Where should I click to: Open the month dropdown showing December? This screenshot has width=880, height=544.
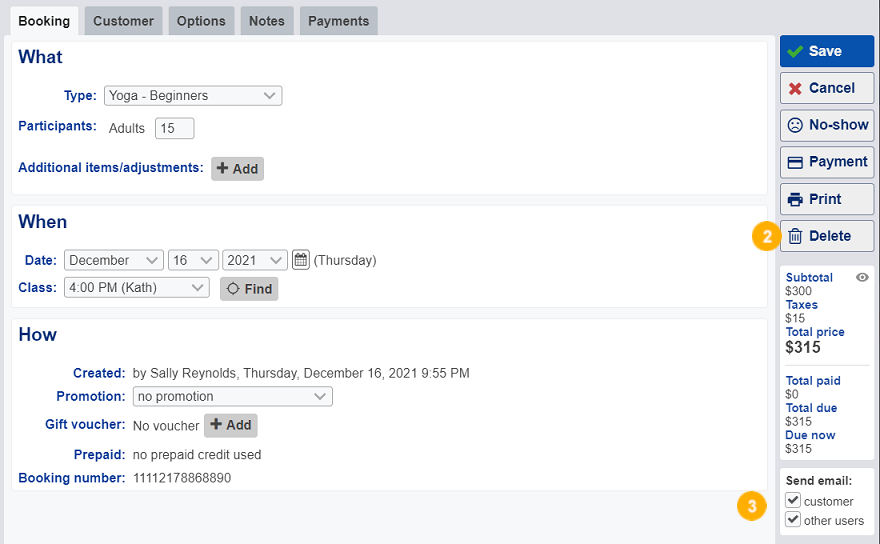coord(114,260)
